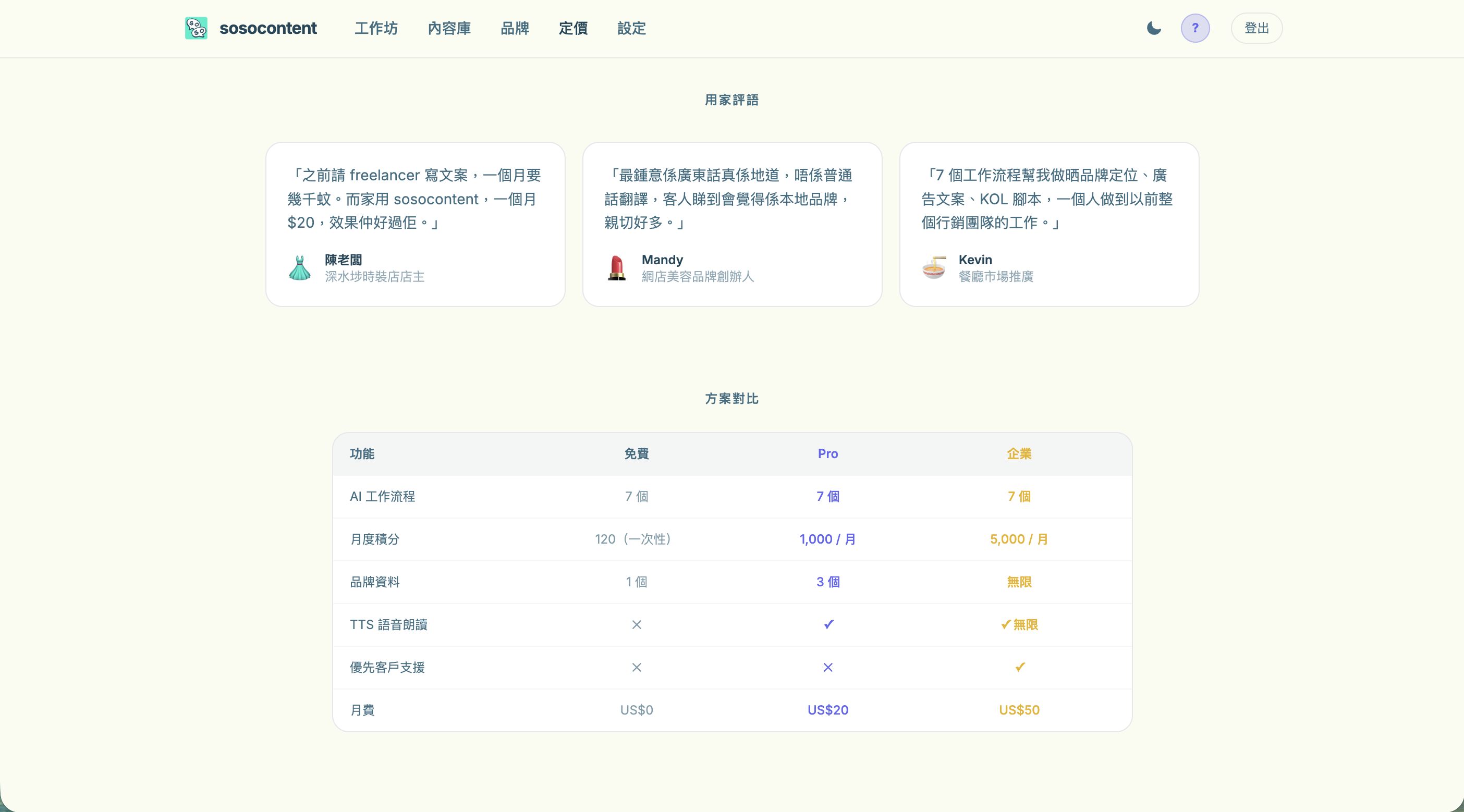Open the 品牌 nav item
This screenshot has width=1464, height=812.
pyautogui.click(x=515, y=28)
